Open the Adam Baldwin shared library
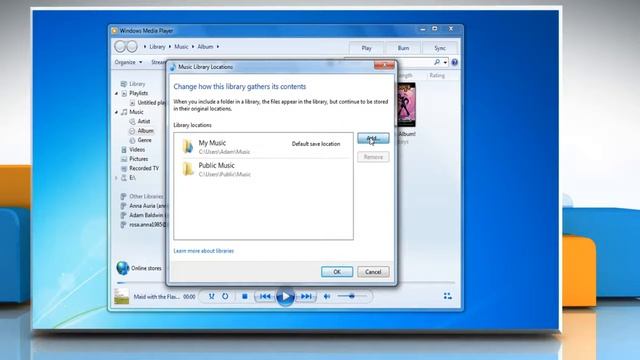This screenshot has height=360, width=640. [148, 216]
